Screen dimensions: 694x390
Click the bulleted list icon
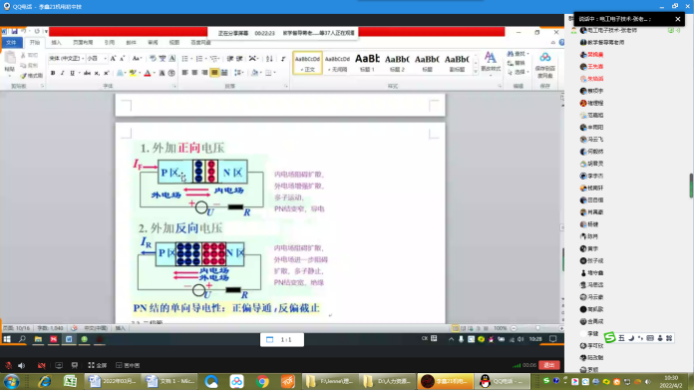coord(186,58)
